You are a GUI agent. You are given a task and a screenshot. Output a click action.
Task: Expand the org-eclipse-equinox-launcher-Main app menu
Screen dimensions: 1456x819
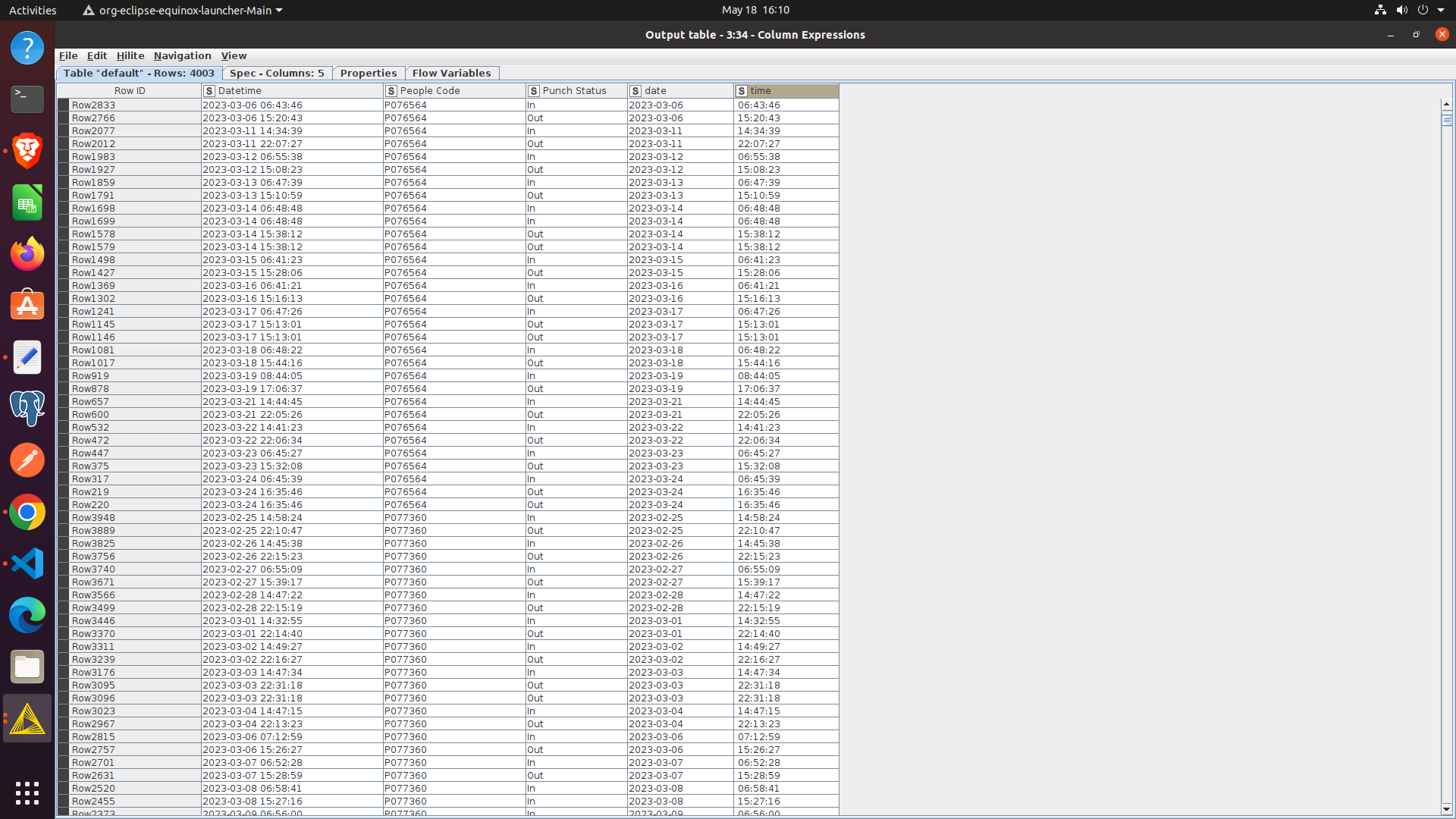(183, 10)
